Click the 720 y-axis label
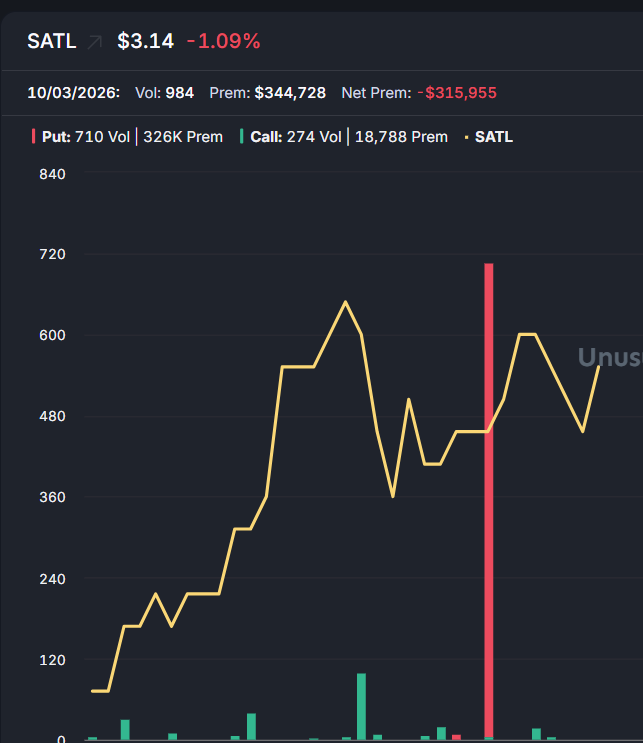Image resolution: width=643 pixels, height=743 pixels. pos(52,254)
